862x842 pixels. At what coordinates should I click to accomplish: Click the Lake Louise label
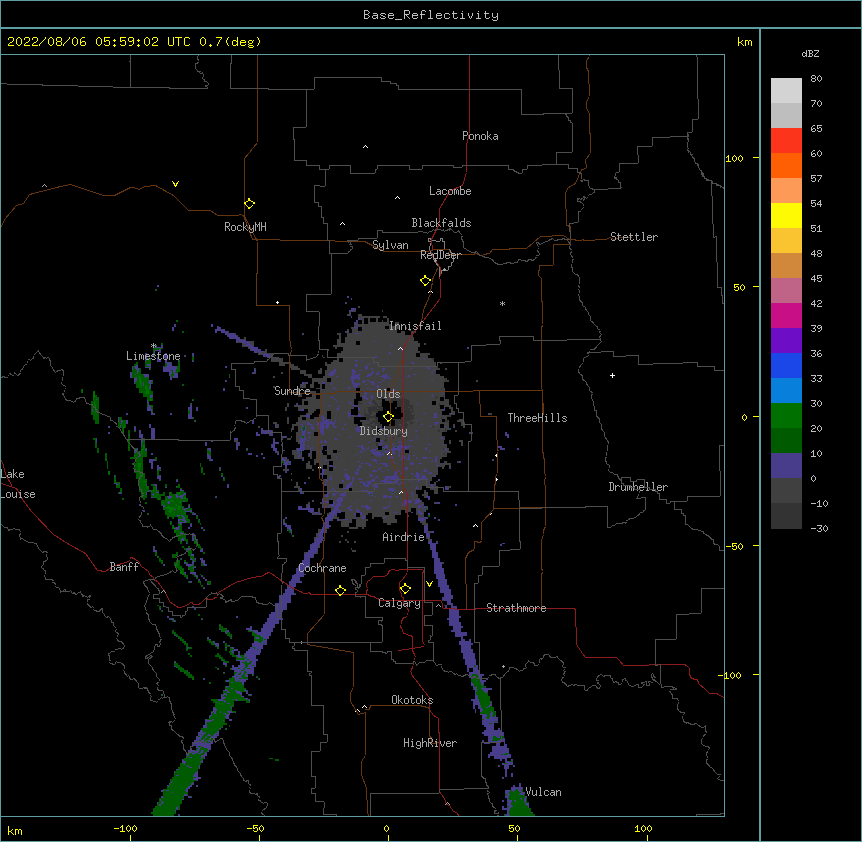[x=18, y=484]
